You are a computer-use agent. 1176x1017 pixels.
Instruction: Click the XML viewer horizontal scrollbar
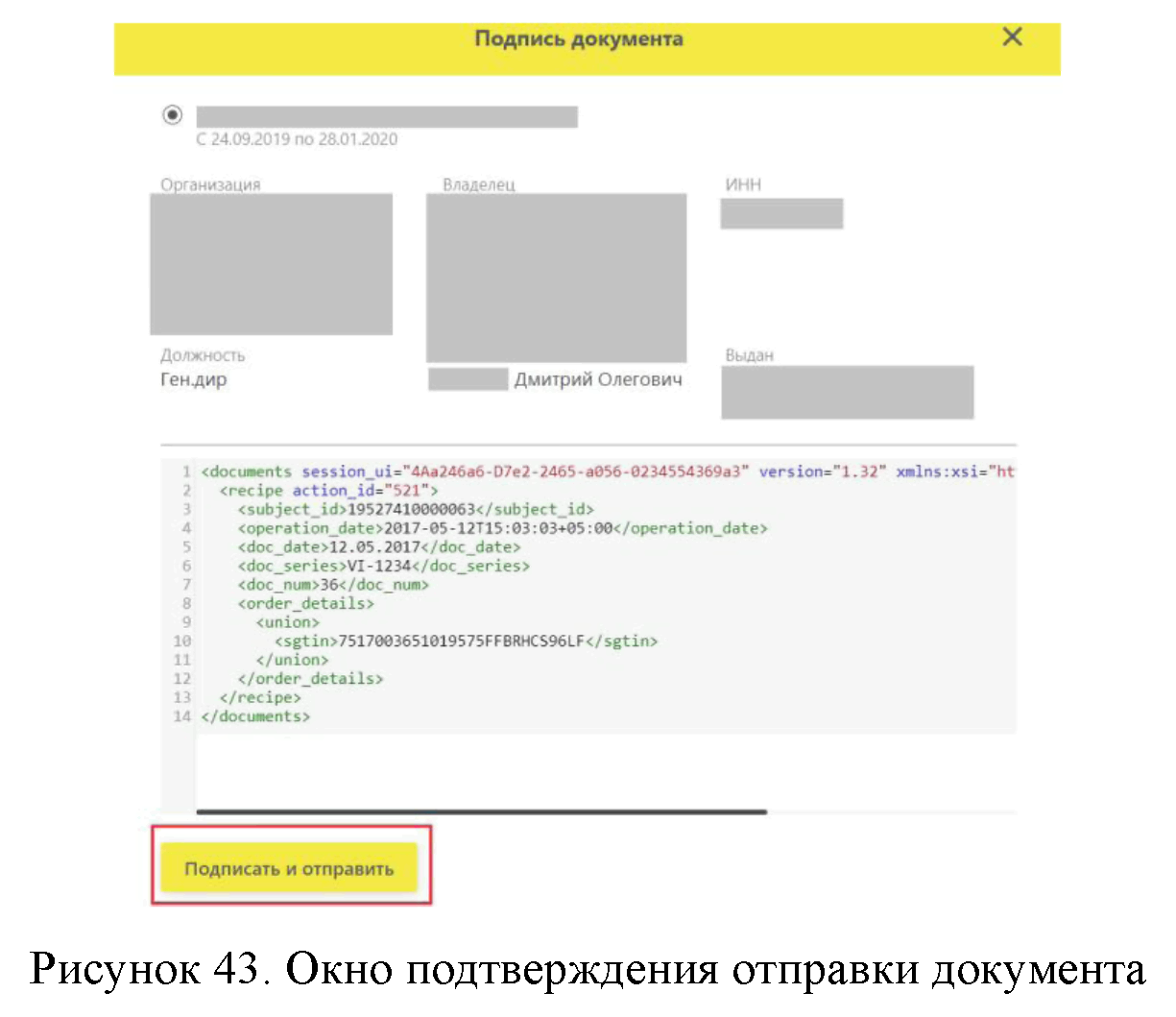coord(481,812)
